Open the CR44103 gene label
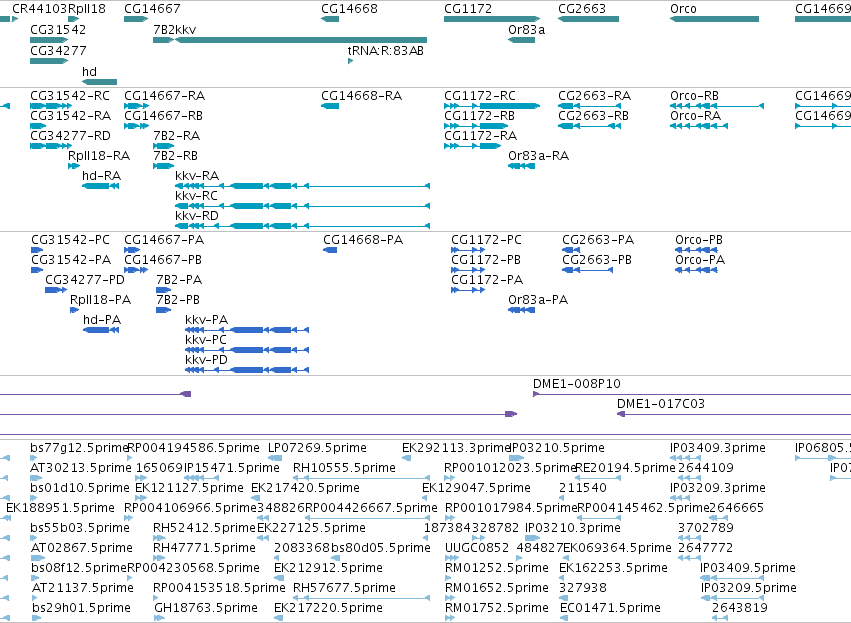 40,9
